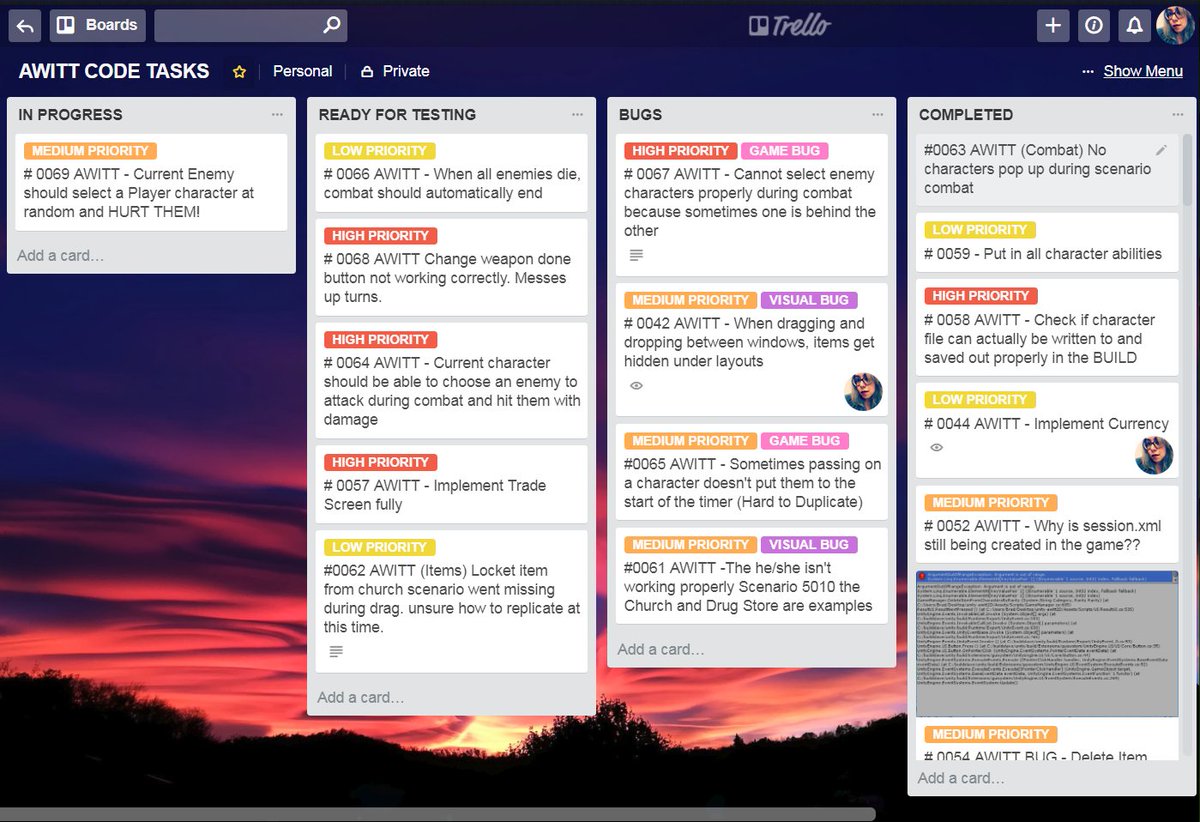
Task: Open card #0065 passing on a character
Action: (751, 472)
